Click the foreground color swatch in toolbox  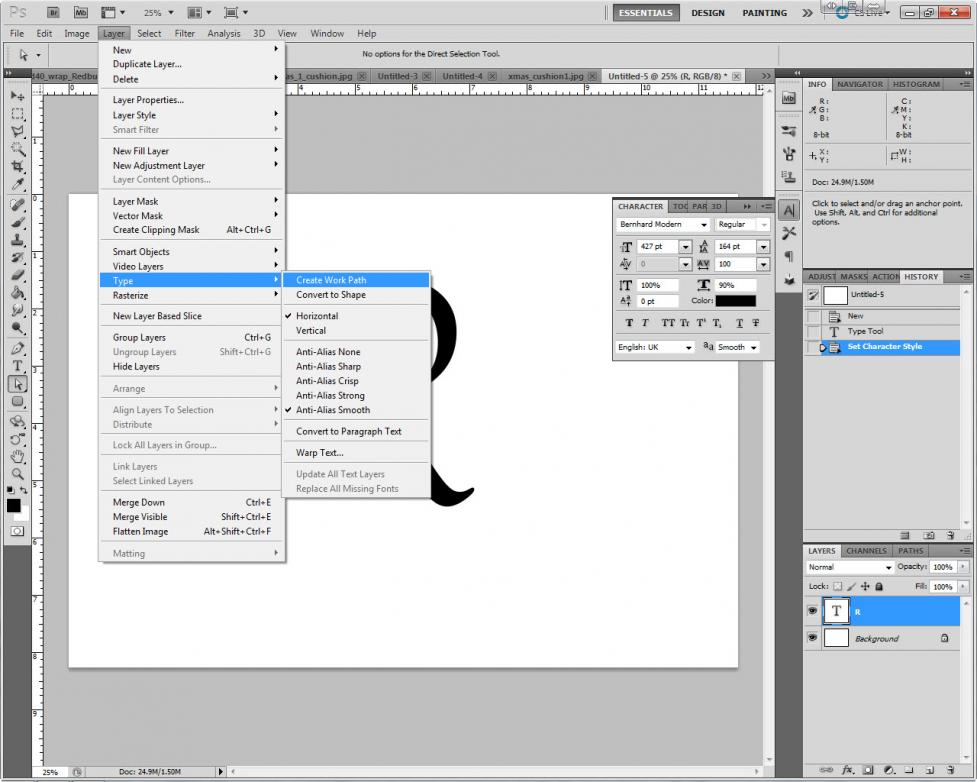coord(13,505)
